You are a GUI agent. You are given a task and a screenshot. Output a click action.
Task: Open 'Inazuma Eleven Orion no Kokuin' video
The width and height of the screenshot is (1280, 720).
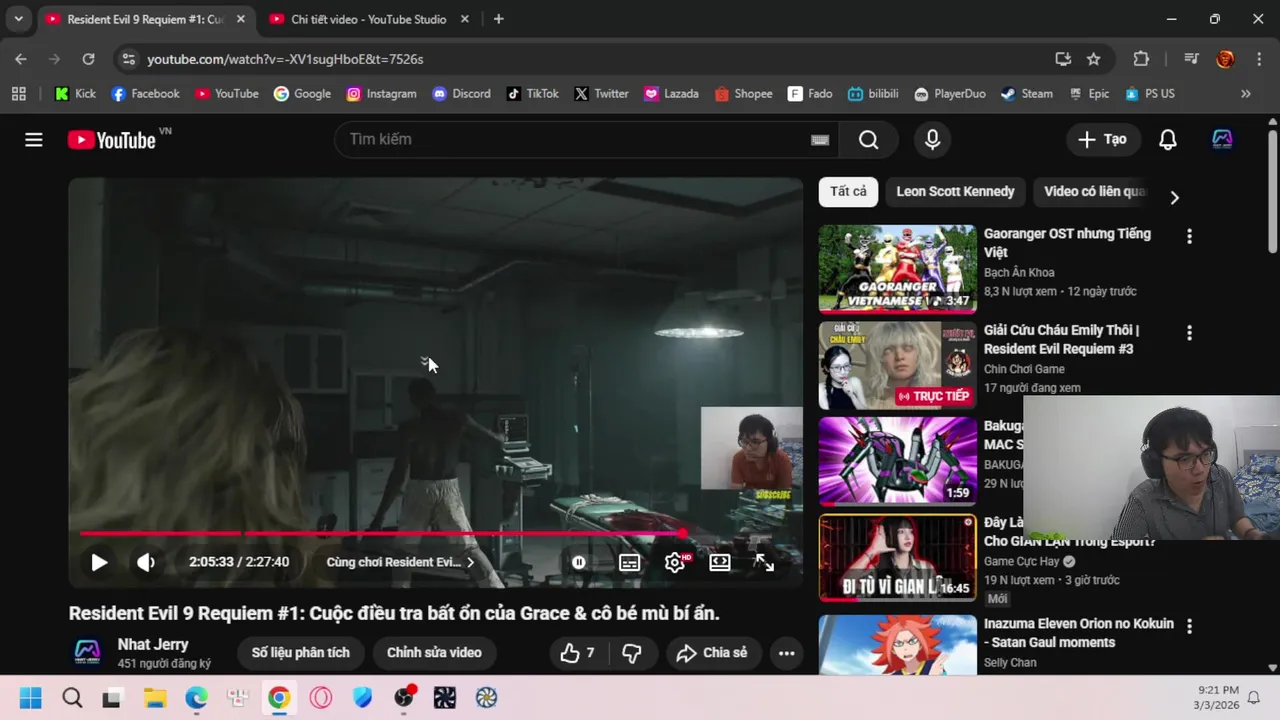(1078, 633)
